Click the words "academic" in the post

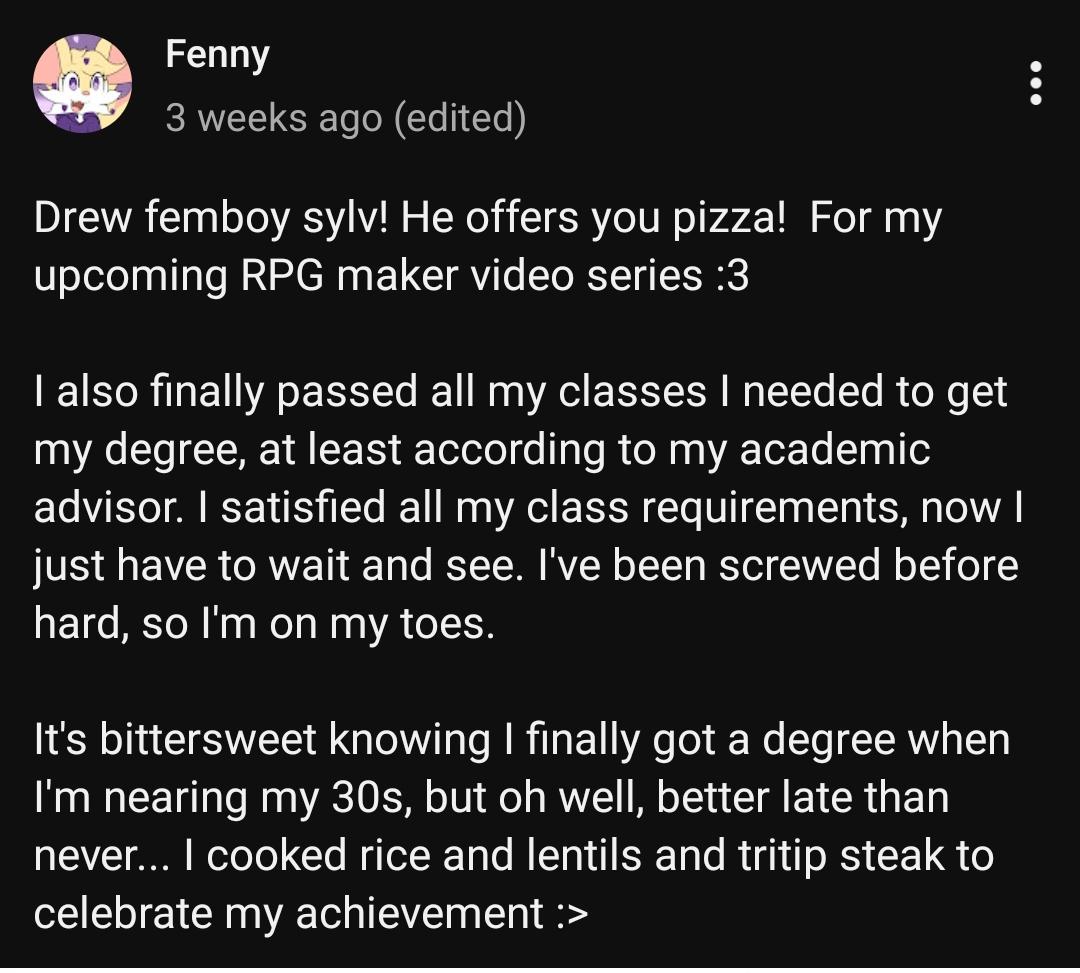pos(835,450)
